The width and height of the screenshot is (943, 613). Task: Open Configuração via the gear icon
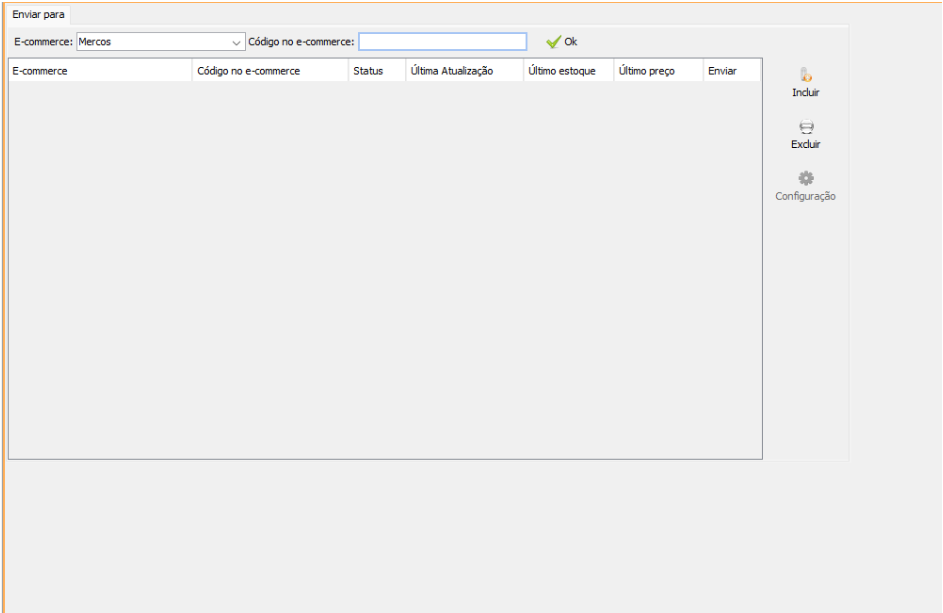click(806, 178)
